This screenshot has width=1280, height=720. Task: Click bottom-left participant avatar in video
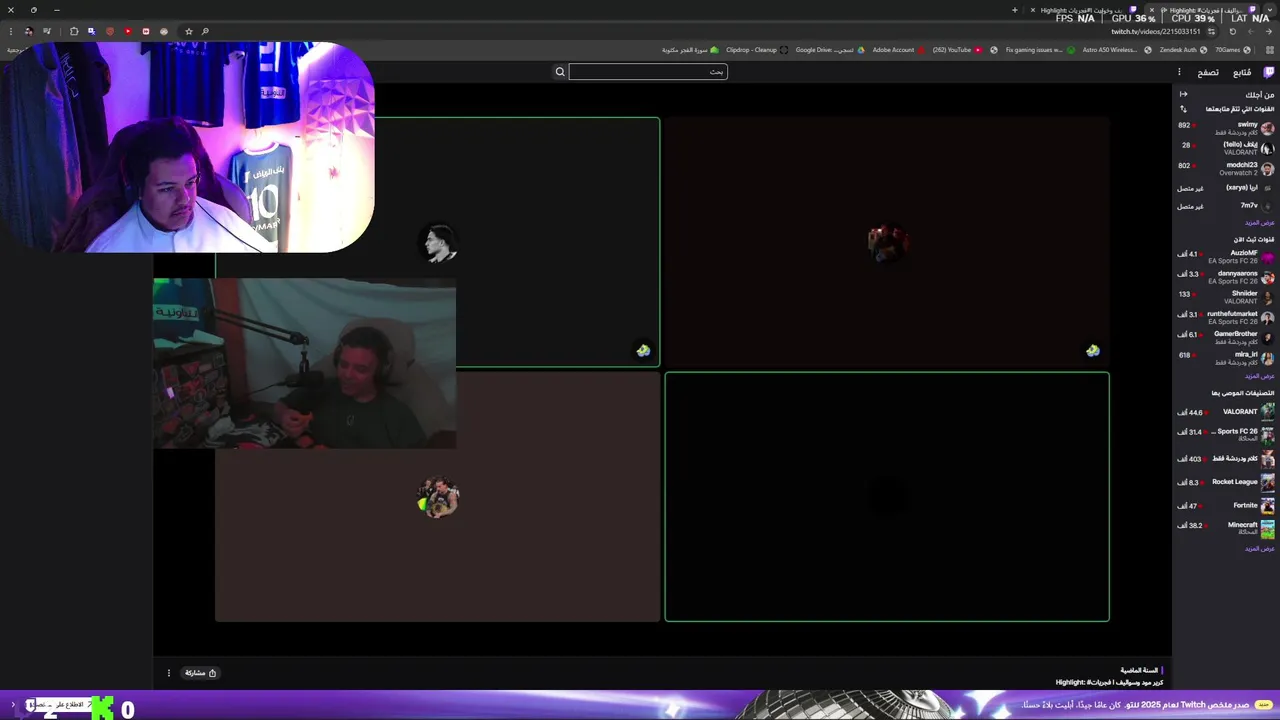tap(438, 497)
